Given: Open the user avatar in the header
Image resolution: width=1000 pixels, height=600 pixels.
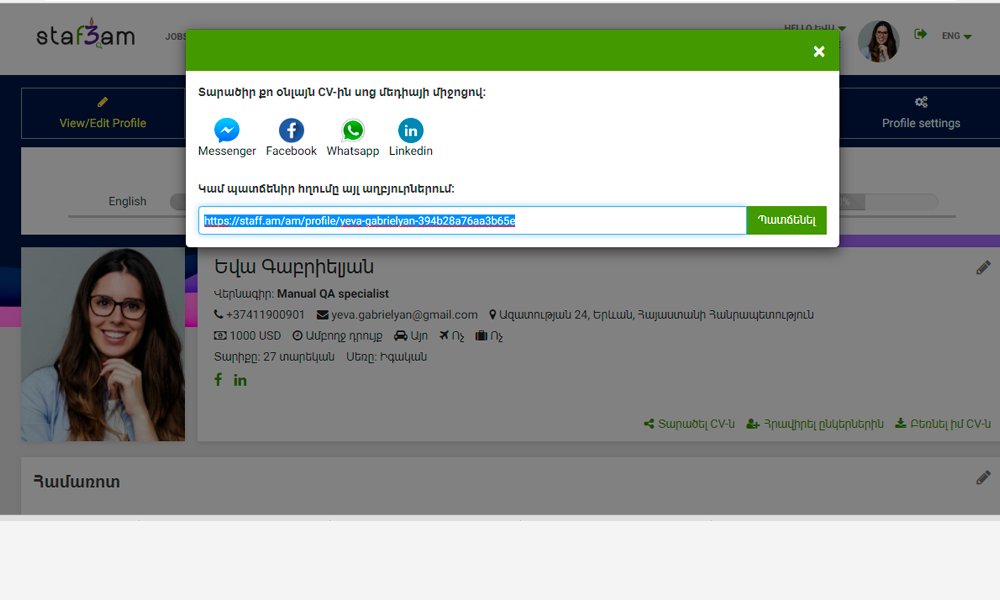Looking at the screenshot, I should pyautogui.click(x=878, y=41).
